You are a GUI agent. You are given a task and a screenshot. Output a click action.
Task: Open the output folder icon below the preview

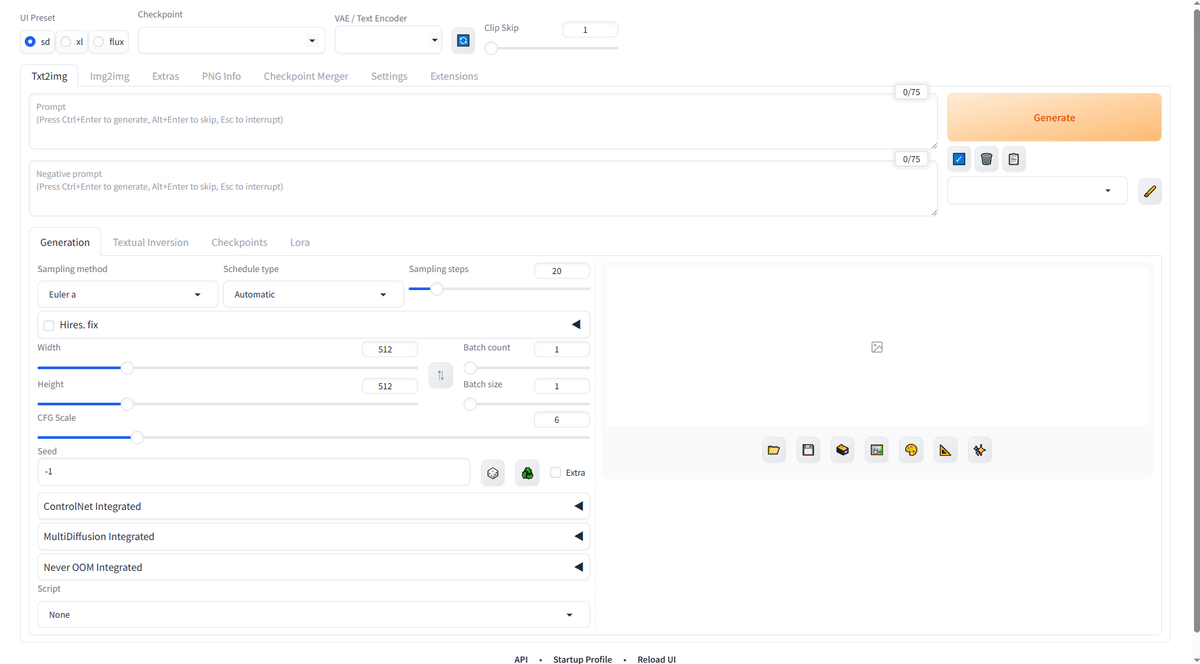tap(774, 449)
